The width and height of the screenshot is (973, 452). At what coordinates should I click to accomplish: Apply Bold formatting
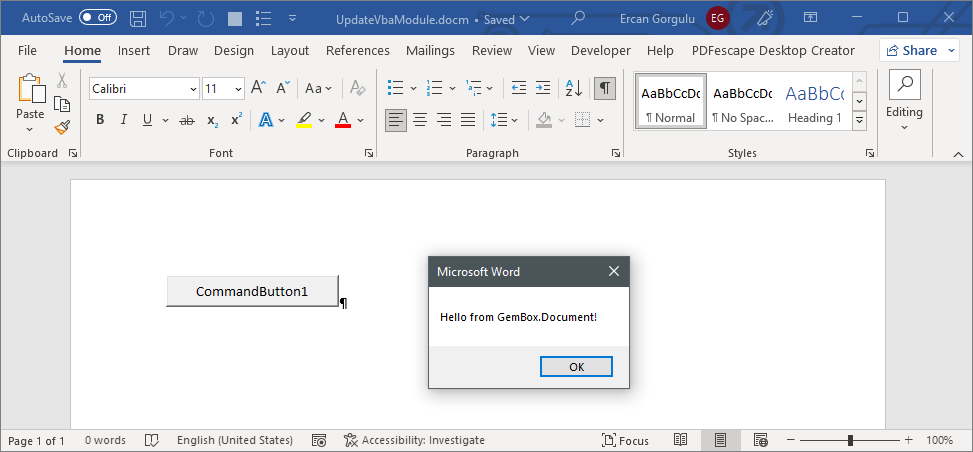coord(100,120)
